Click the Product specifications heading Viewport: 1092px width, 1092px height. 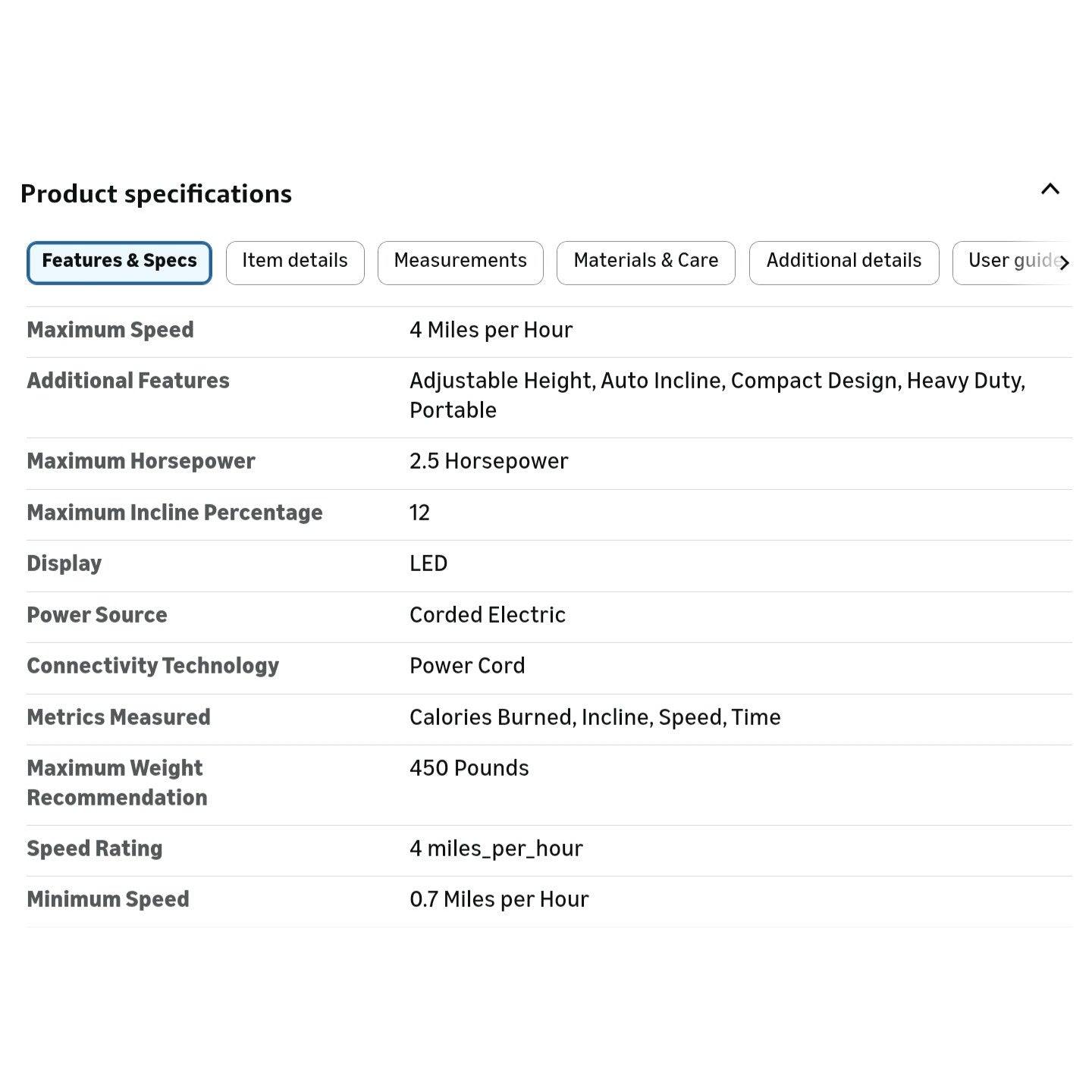(156, 194)
